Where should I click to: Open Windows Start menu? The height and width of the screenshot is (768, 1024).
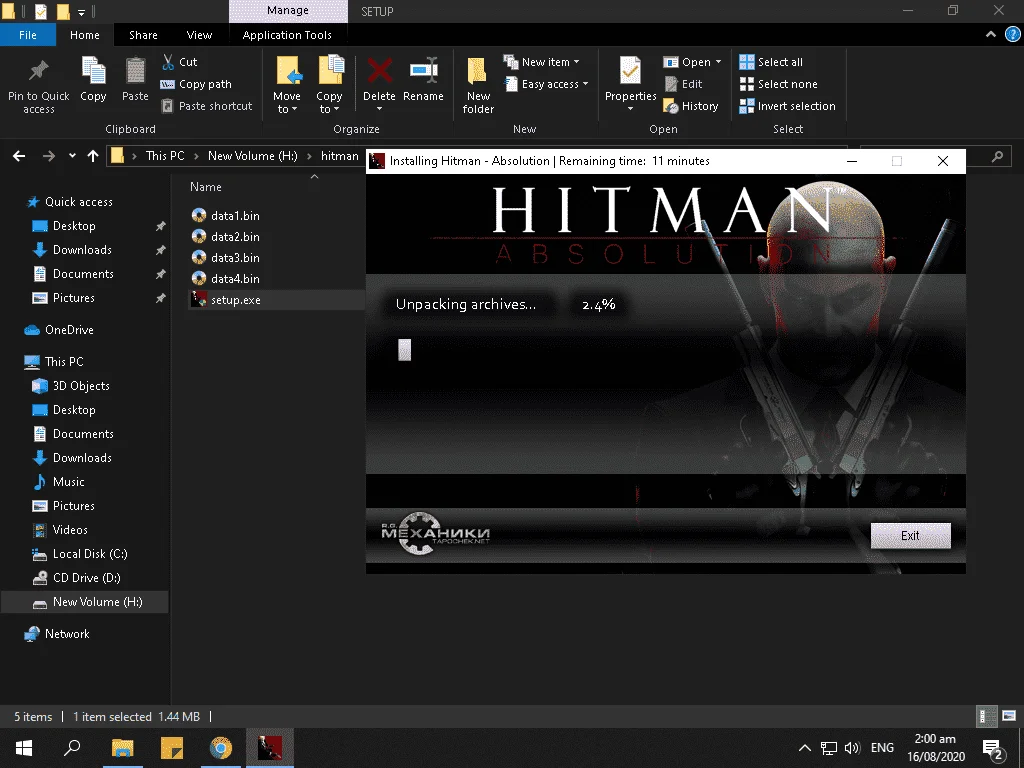point(24,748)
